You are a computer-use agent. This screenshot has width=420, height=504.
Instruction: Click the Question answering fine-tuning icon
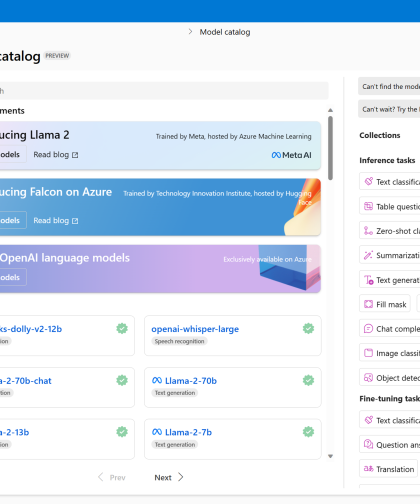(x=368, y=444)
